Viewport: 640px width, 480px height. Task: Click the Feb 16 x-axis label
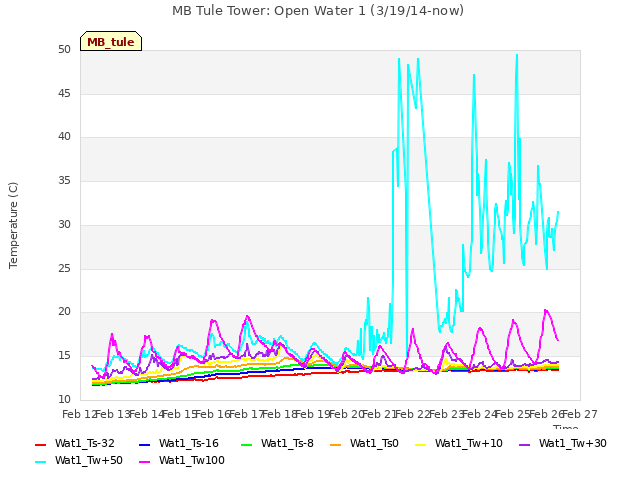tap(213, 415)
